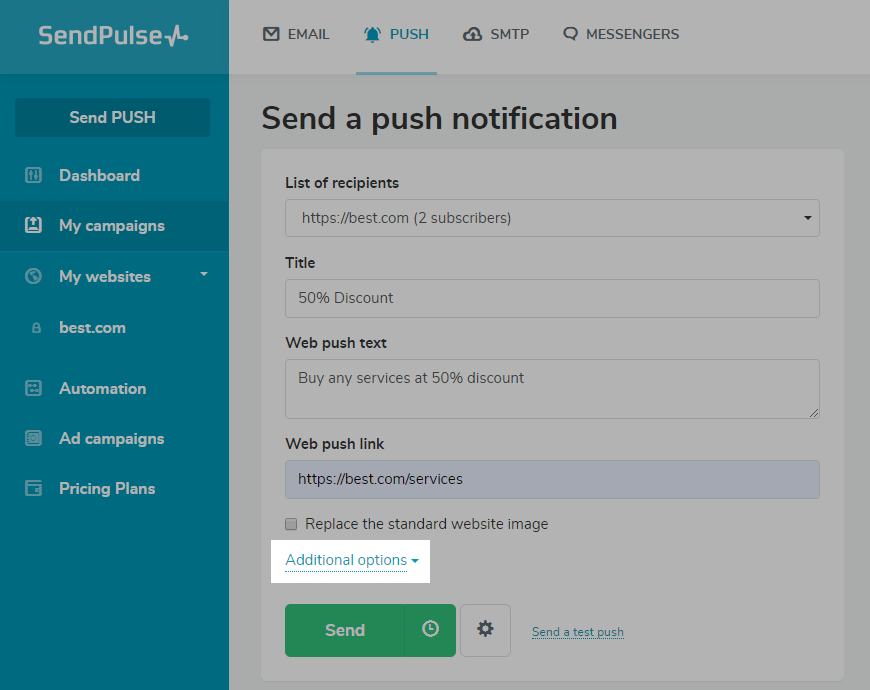Click the Ad campaigns sidebar icon
This screenshot has height=690, width=870.
point(33,439)
